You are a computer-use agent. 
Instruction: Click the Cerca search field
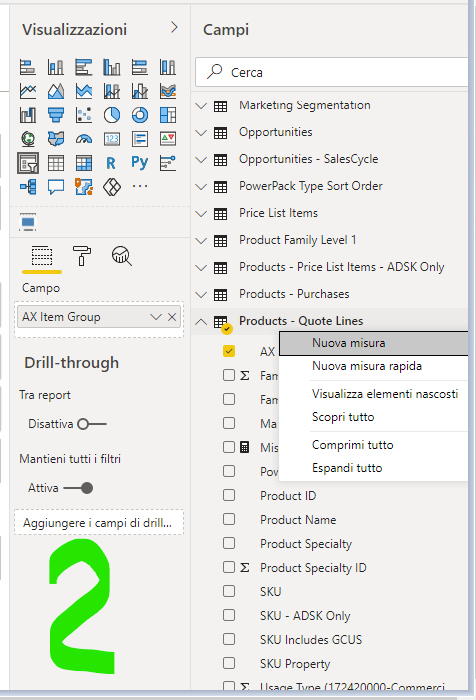click(x=331, y=72)
